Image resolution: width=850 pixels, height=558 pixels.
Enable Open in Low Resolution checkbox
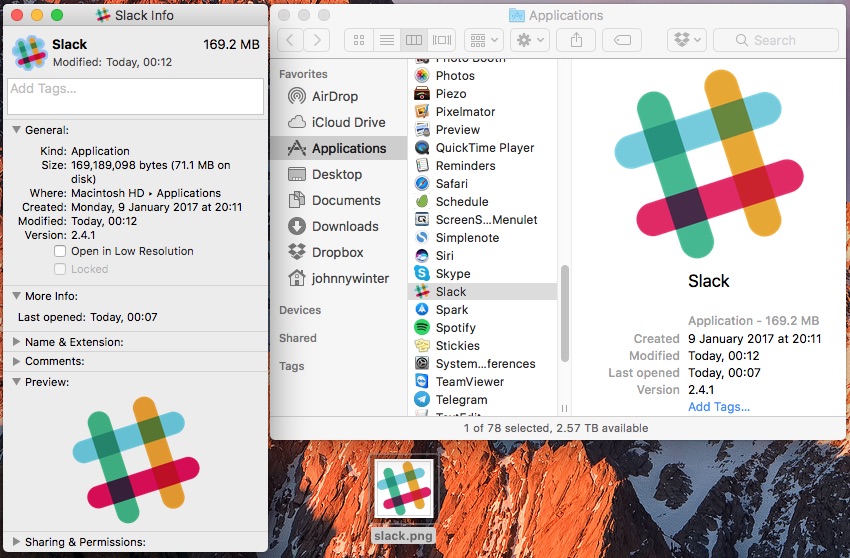point(60,251)
